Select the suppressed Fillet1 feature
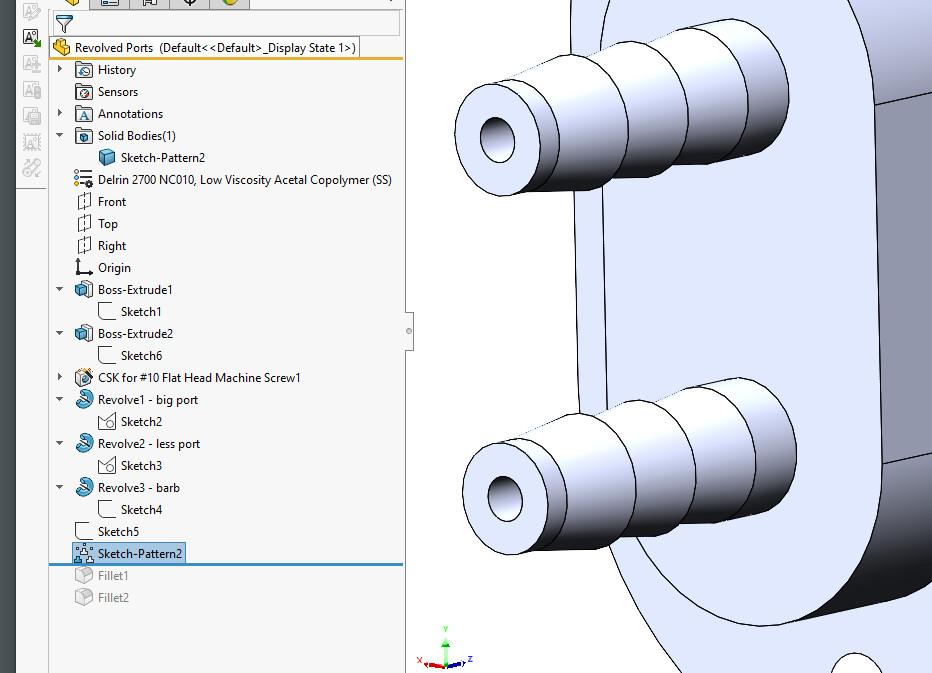The image size is (932, 673). (112, 575)
